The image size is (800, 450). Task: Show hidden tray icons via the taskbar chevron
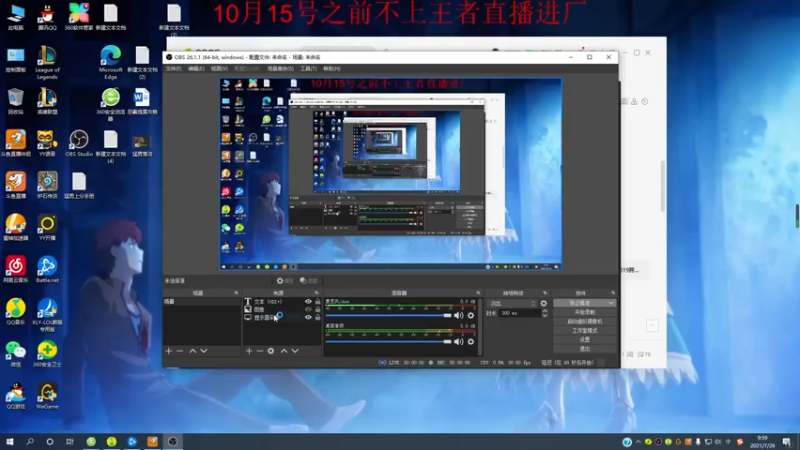coord(638,442)
